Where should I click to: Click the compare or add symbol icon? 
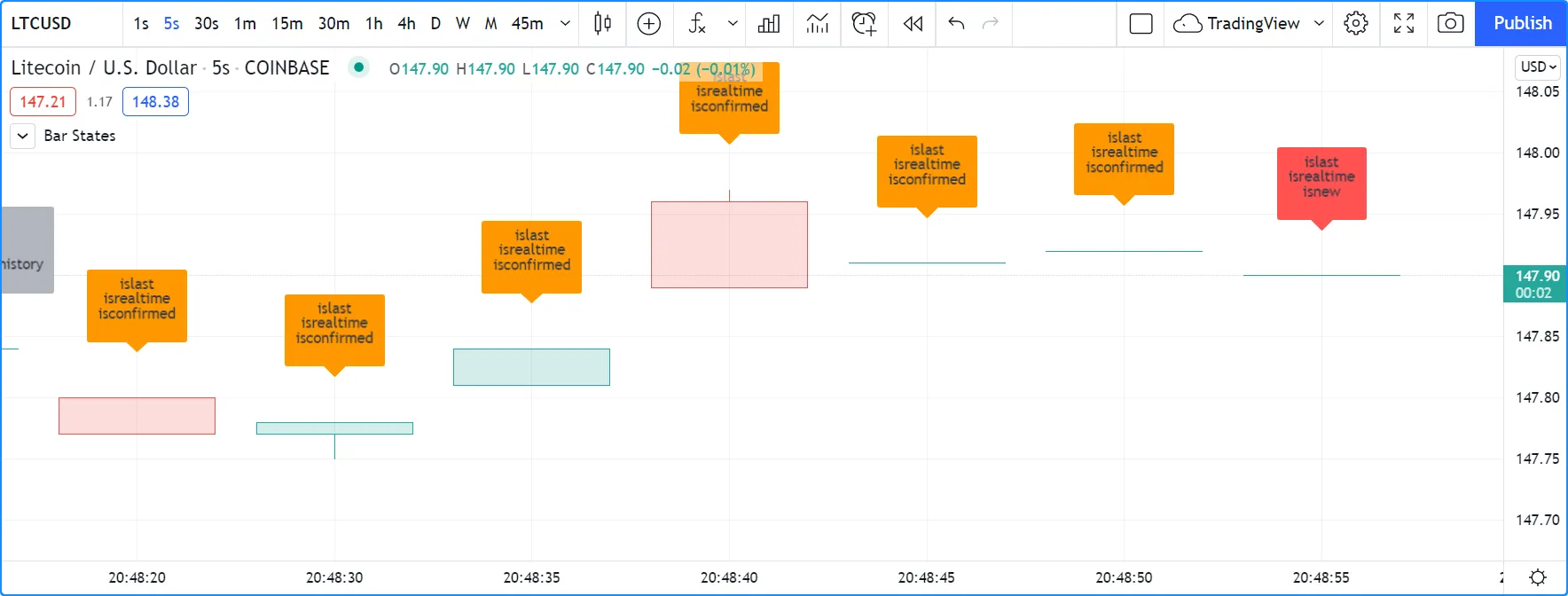click(x=649, y=24)
